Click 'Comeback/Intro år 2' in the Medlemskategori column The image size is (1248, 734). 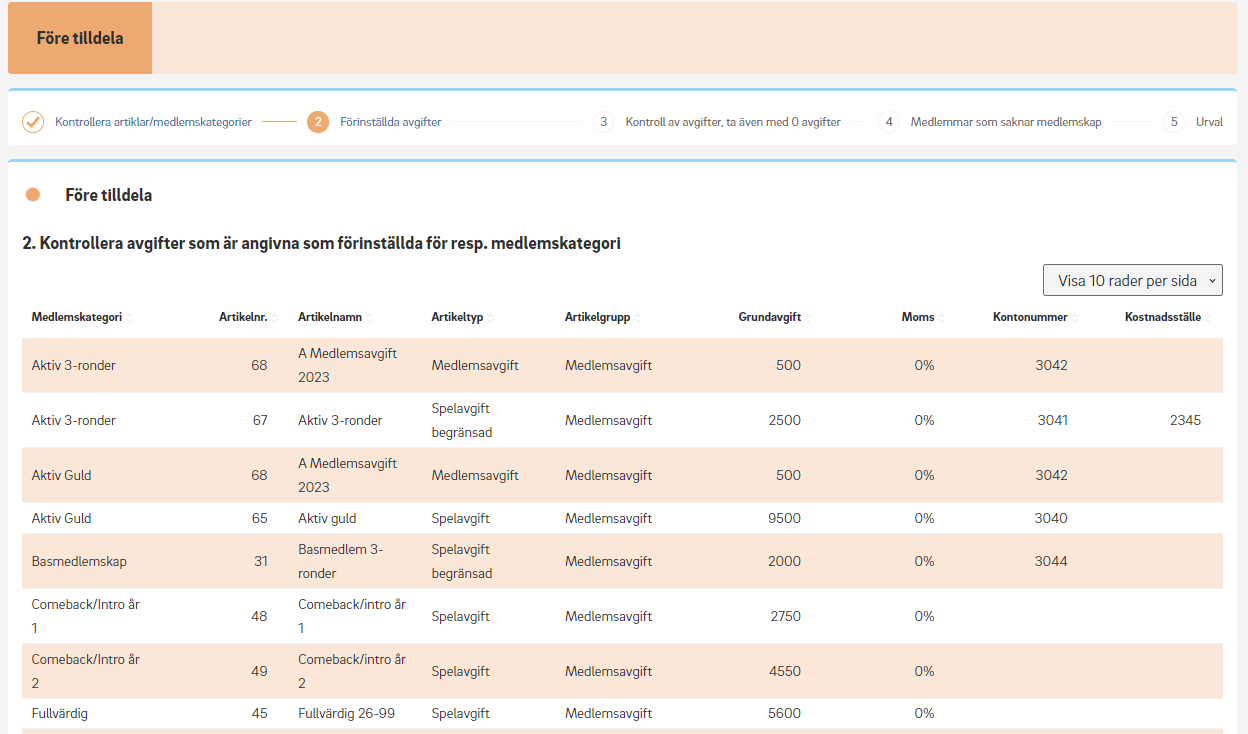[x=86, y=671]
